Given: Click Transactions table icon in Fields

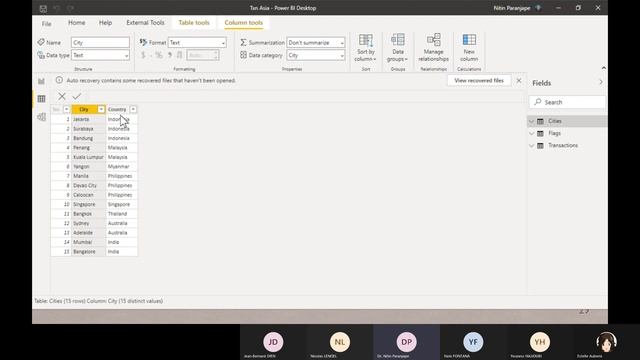Looking at the screenshot, I should pos(540,146).
